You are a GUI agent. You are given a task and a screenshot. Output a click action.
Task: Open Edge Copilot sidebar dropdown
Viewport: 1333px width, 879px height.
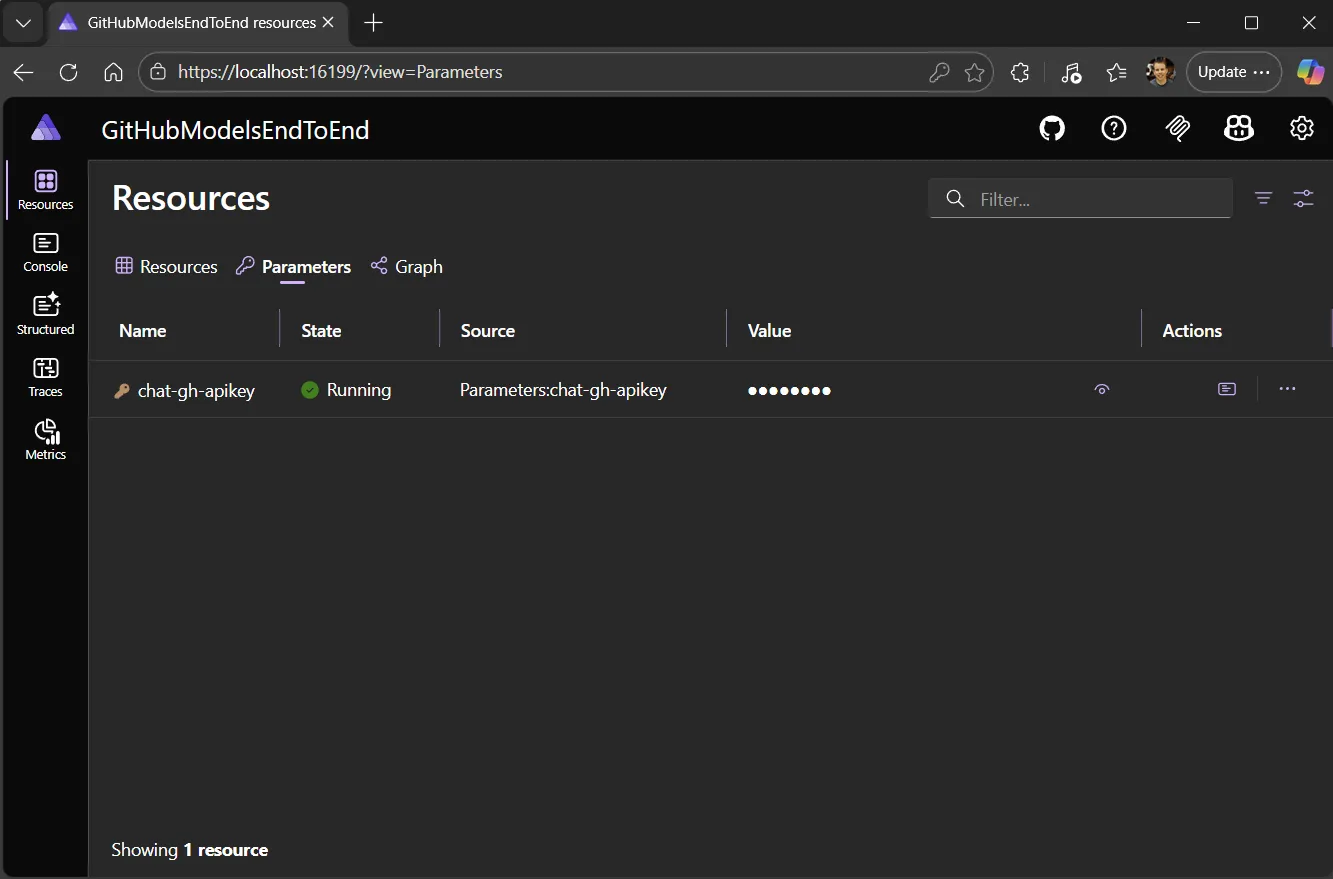(x=1310, y=71)
